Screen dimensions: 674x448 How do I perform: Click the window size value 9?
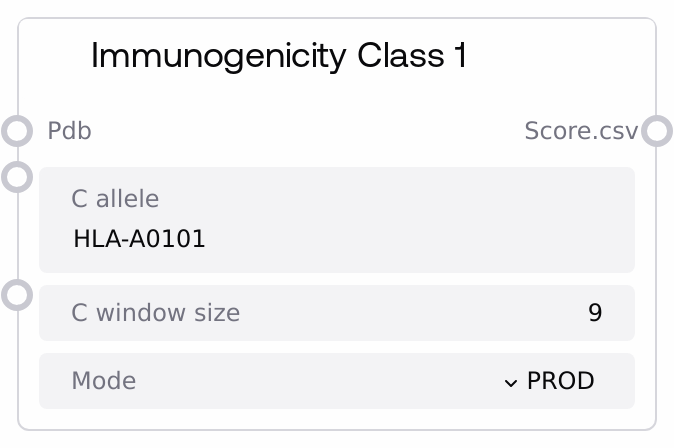[x=595, y=313]
